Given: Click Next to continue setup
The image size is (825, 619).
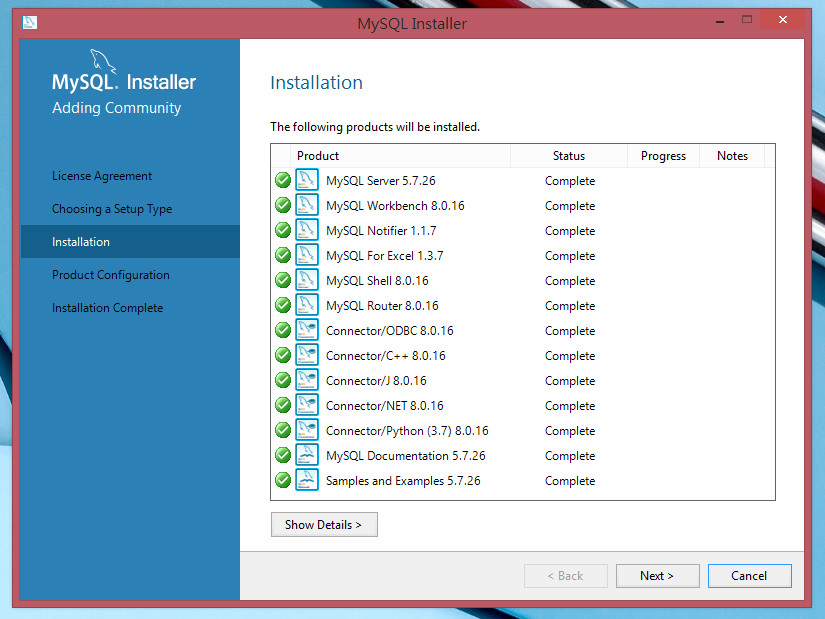Looking at the screenshot, I should coord(658,576).
